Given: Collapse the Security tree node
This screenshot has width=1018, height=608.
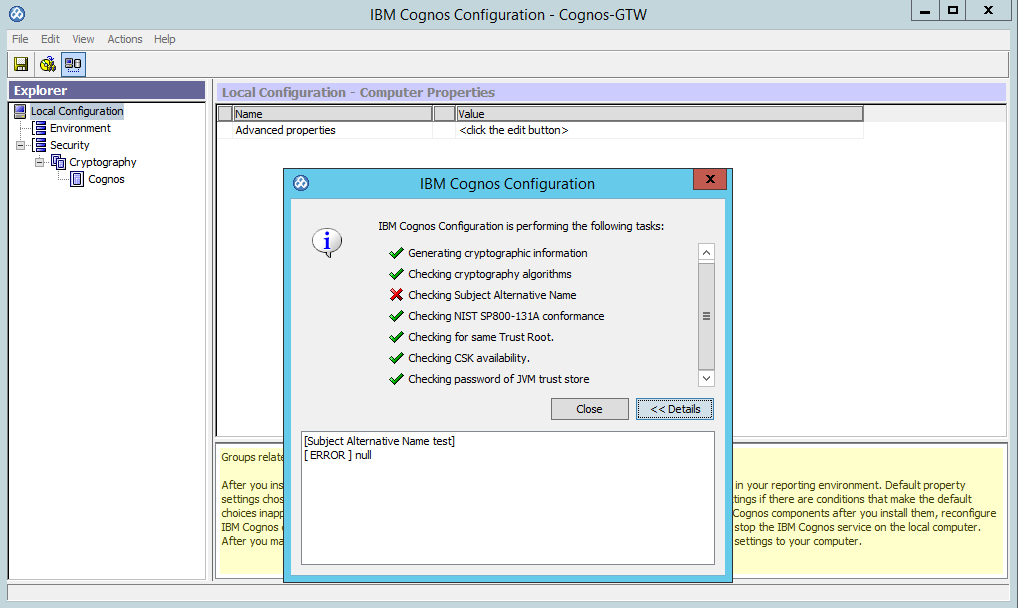Looking at the screenshot, I should [20, 146].
